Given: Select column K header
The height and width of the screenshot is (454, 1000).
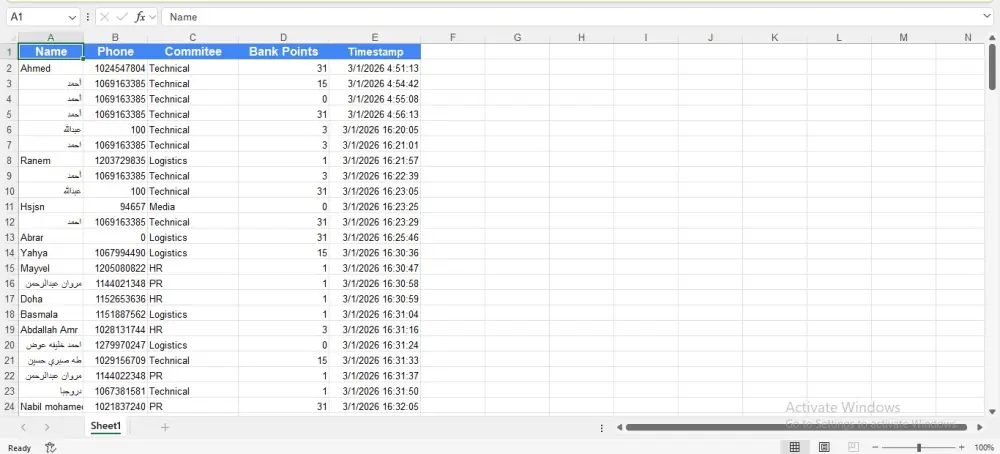Looking at the screenshot, I should 775,38.
